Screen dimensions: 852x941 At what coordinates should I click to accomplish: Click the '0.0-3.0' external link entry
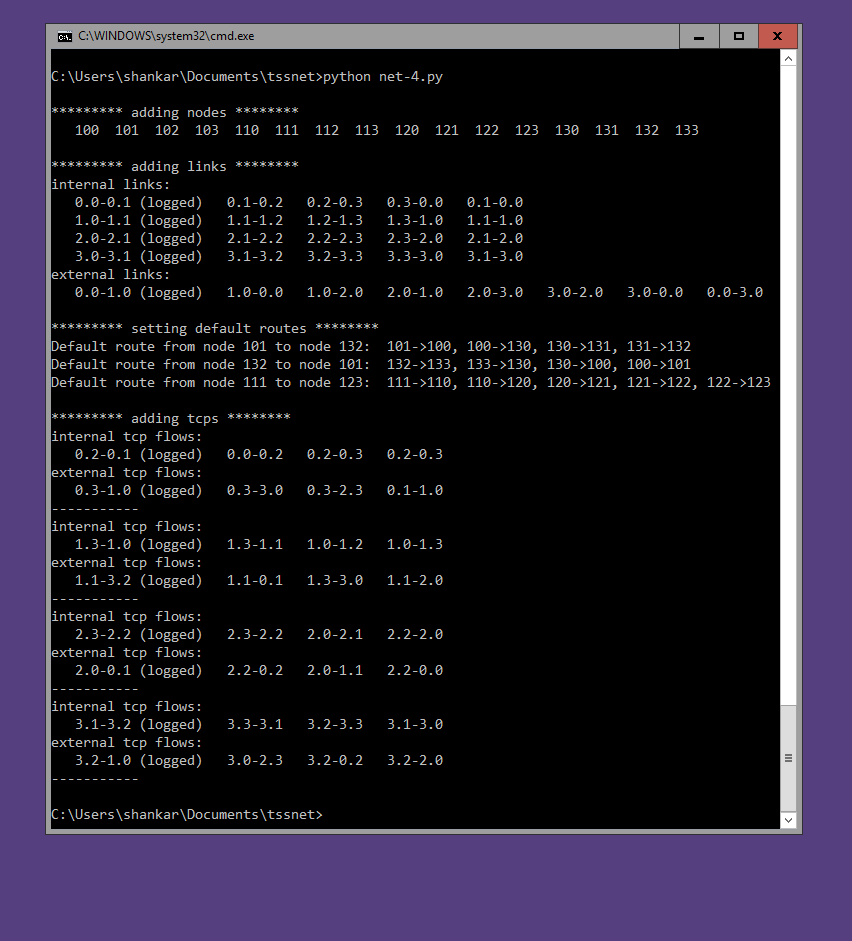pos(735,292)
